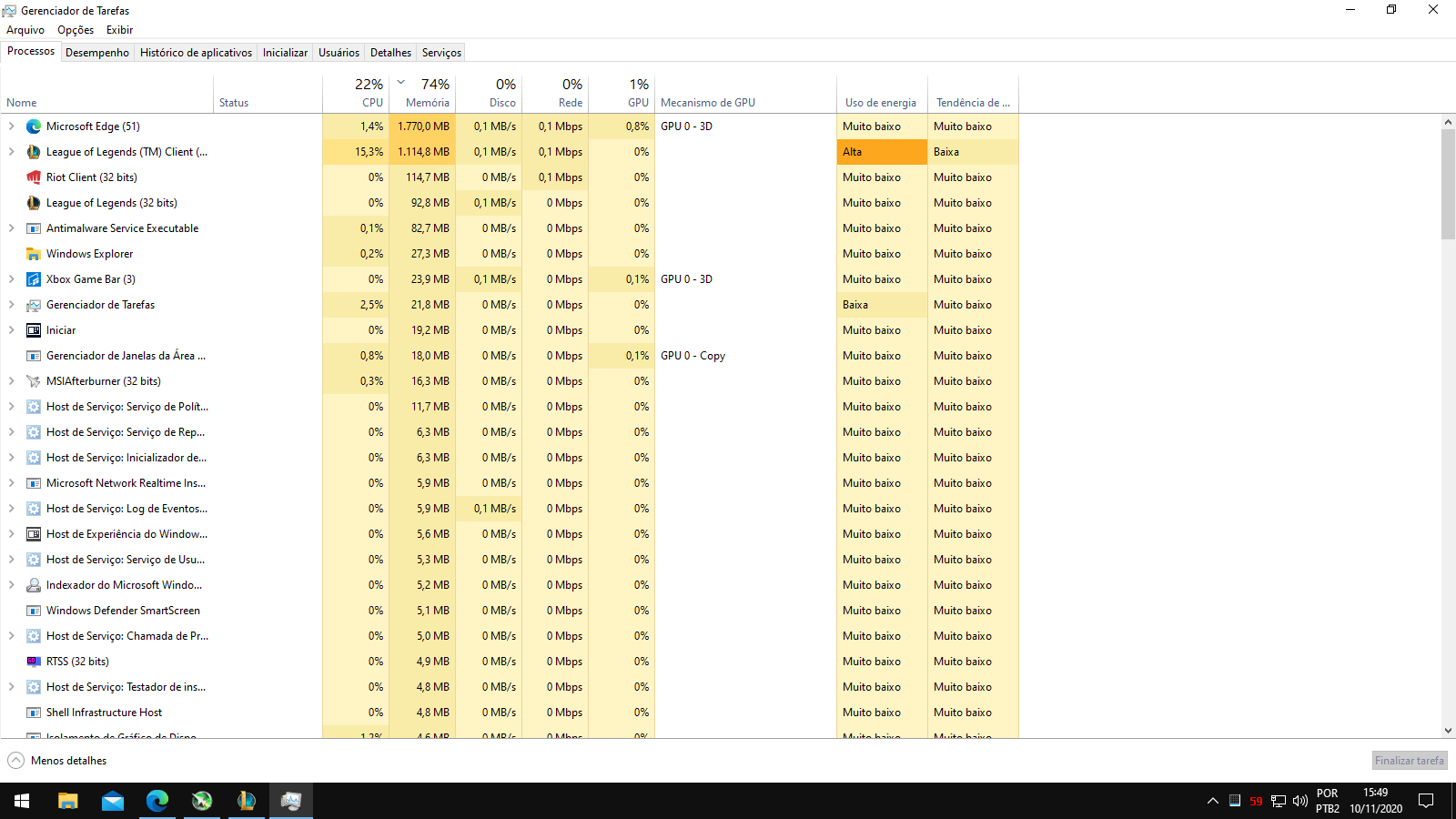This screenshot has width=1456, height=819.
Task: Open the Exibir menu
Action: 119,30
